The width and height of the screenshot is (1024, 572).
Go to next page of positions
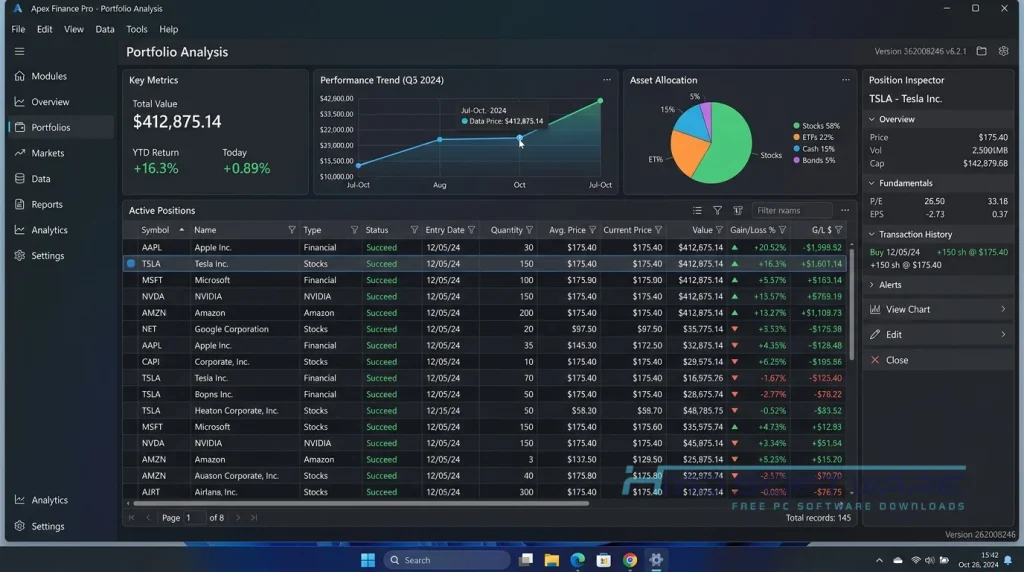pos(238,518)
